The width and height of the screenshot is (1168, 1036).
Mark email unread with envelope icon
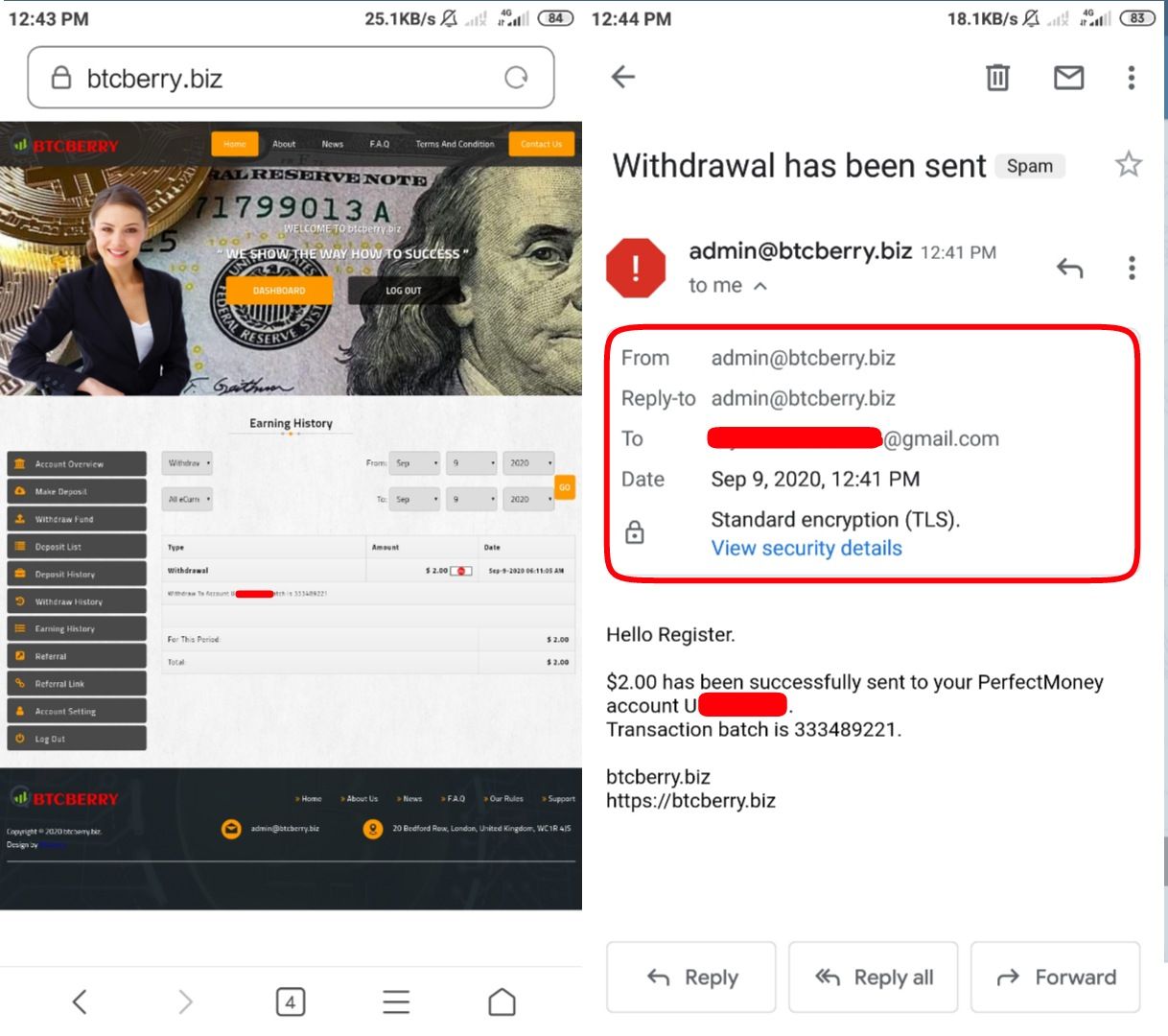pos(1069,77)
